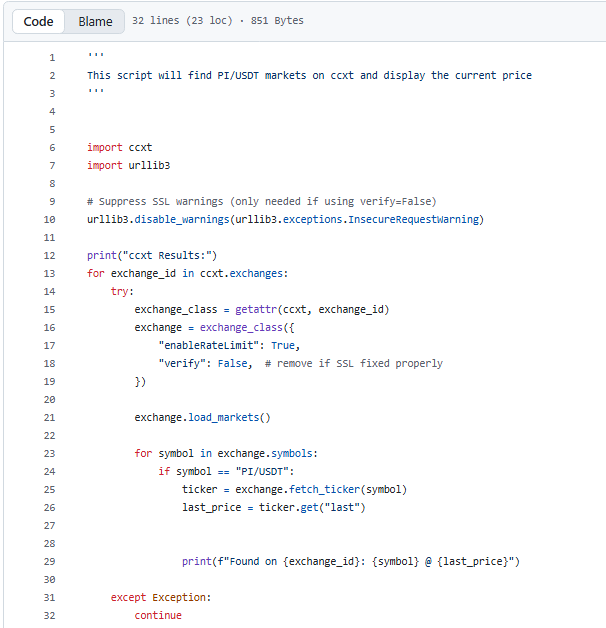The width and height of the screenshot is (606, 628).
Task: Click 'getattr' on line 15
Action: tap(256, 310)
